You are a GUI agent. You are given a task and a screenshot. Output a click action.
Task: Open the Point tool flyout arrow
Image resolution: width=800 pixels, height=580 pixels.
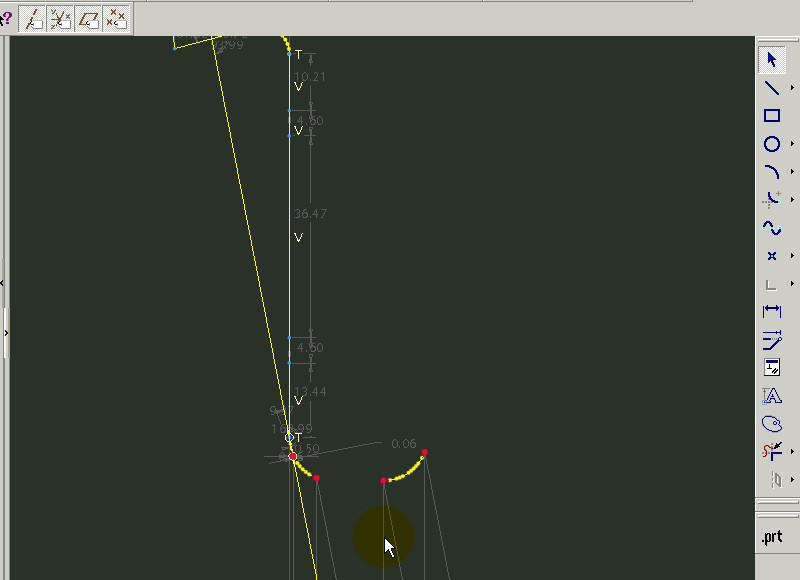pyautogui.click(x=792, y=256)
